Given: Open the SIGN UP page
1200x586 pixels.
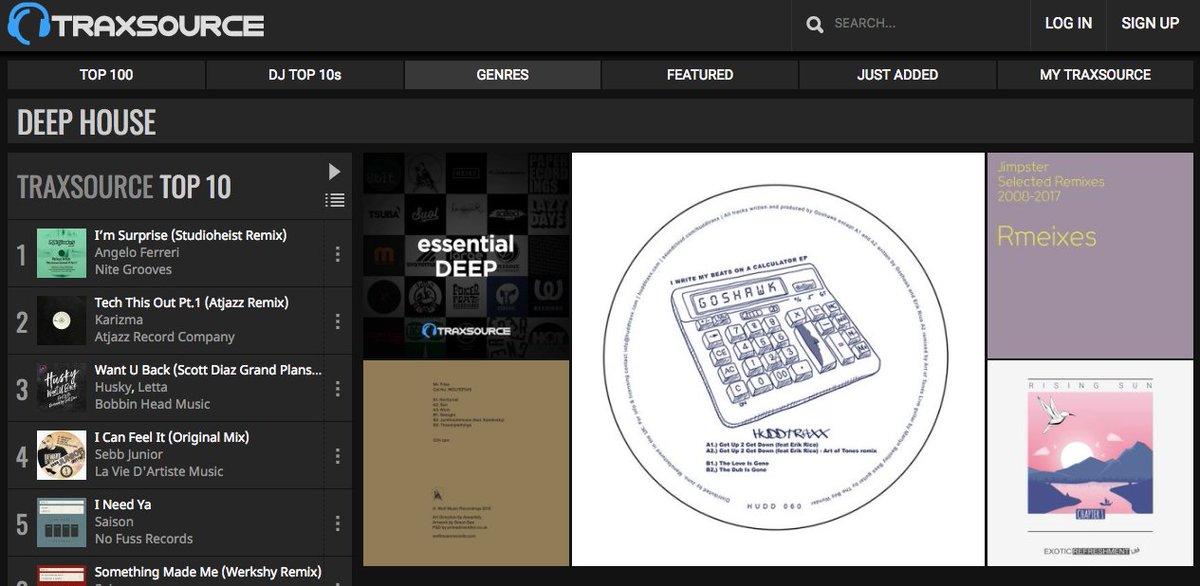Looking at the screenshot, I should pyautogui.click(x=1150, y=23).
